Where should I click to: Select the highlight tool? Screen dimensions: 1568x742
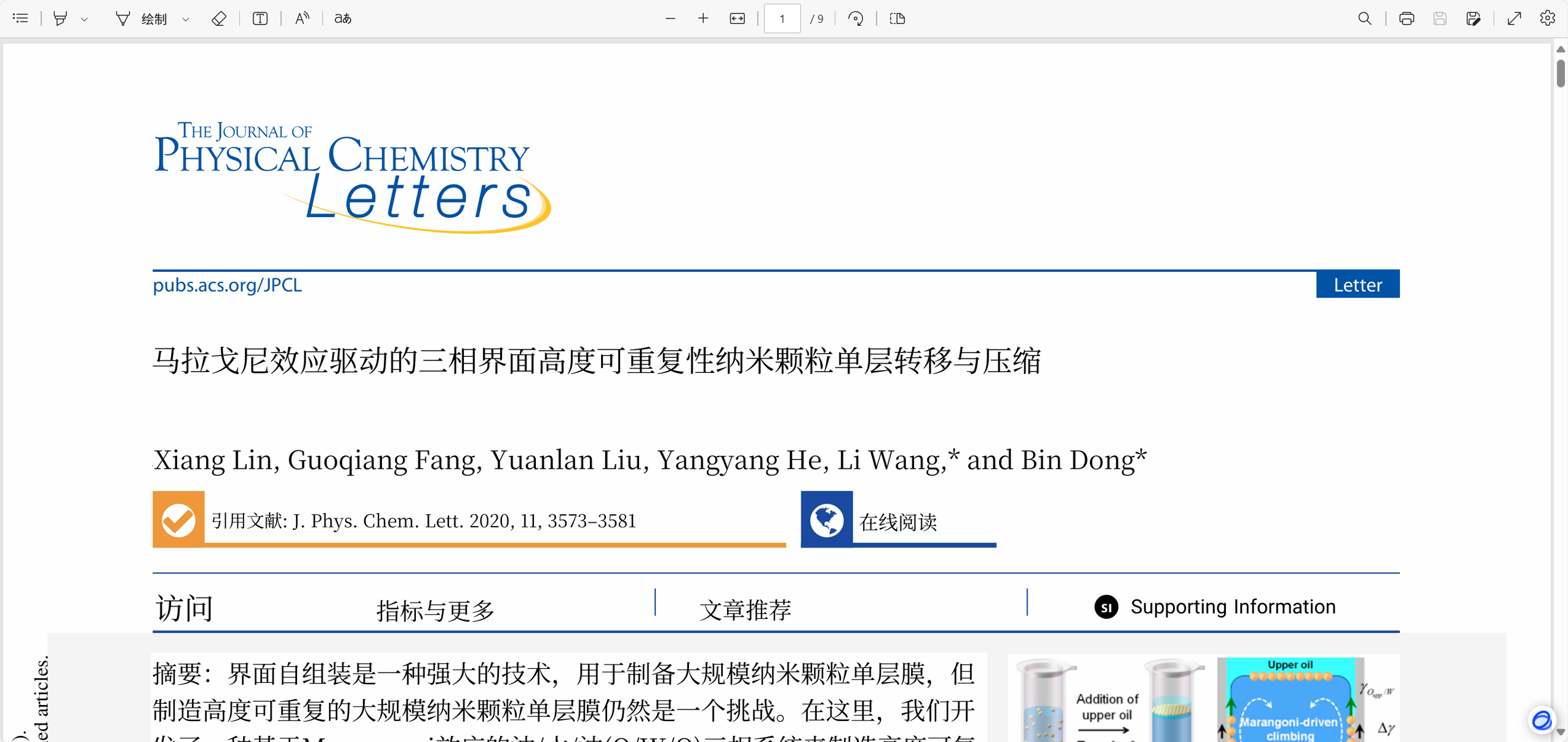pyautogui.click(x=60, y=18)
